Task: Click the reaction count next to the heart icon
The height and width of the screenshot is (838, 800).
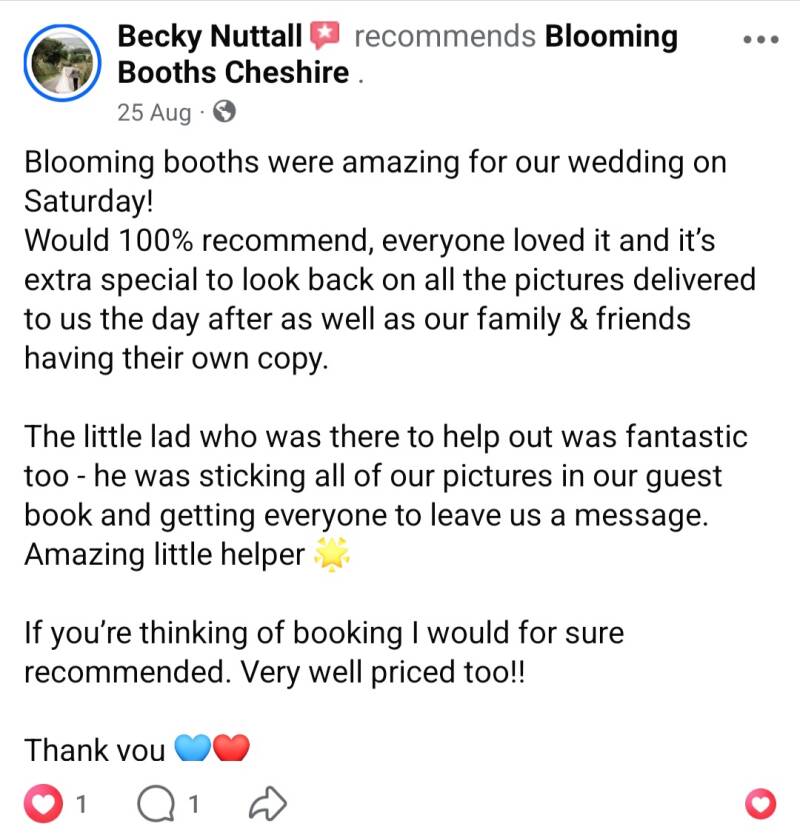Action: 82,802
